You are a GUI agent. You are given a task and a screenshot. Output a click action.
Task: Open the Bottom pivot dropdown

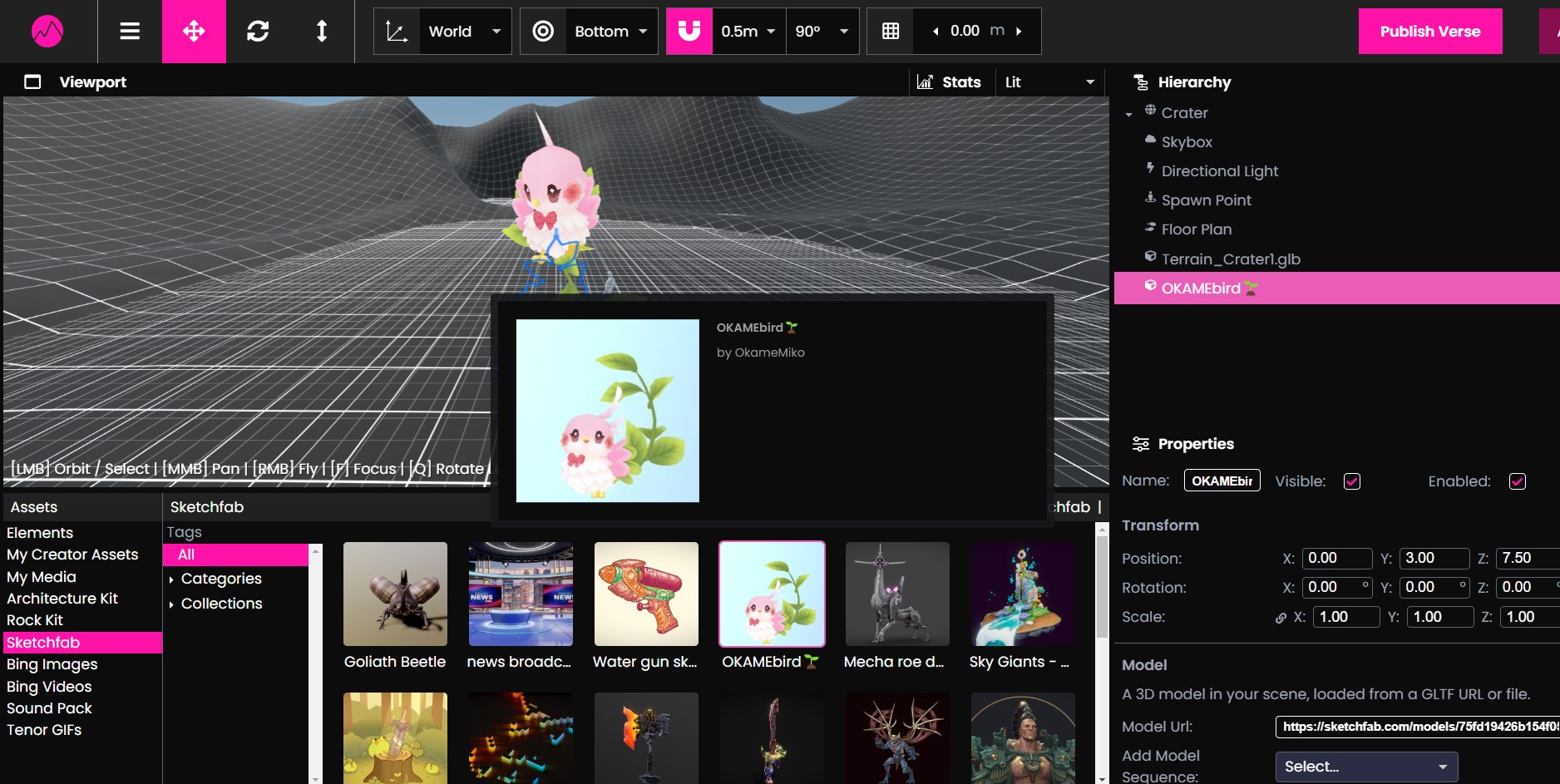click(611, 32)
